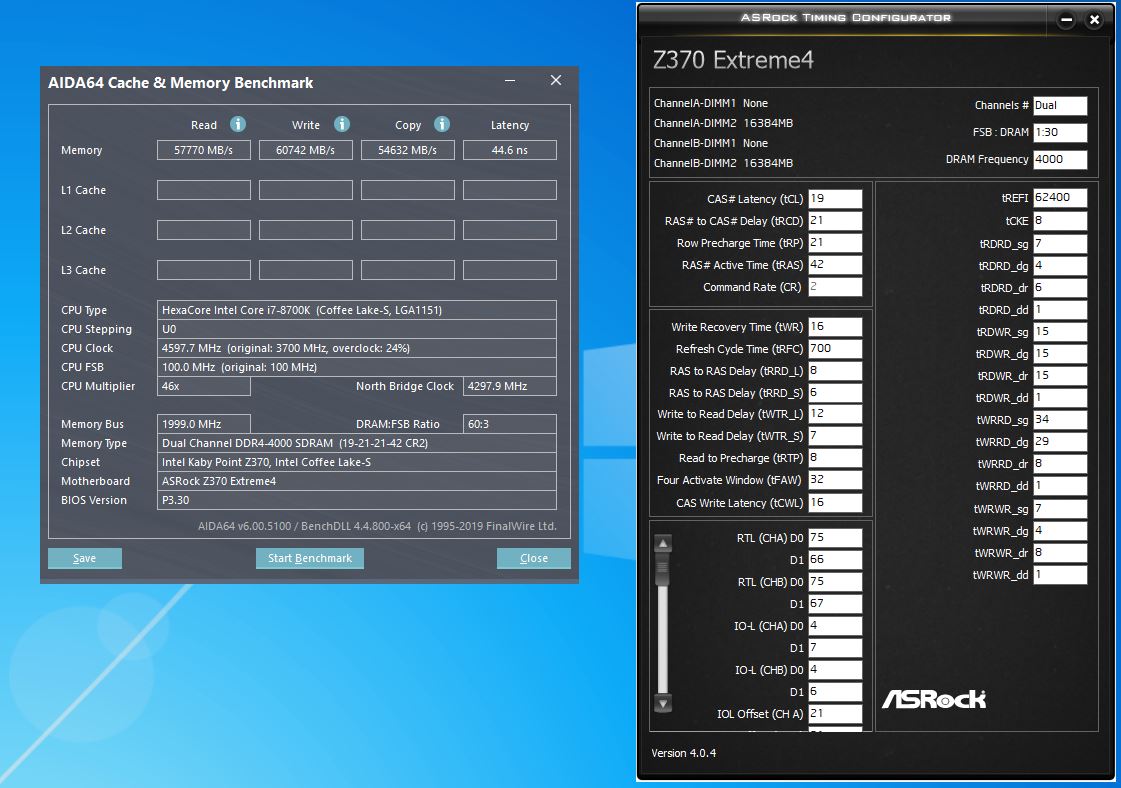Click the IOL Offset (CH A) field
The height and width of the screenshot is (788, 1121).
(835, 714)
